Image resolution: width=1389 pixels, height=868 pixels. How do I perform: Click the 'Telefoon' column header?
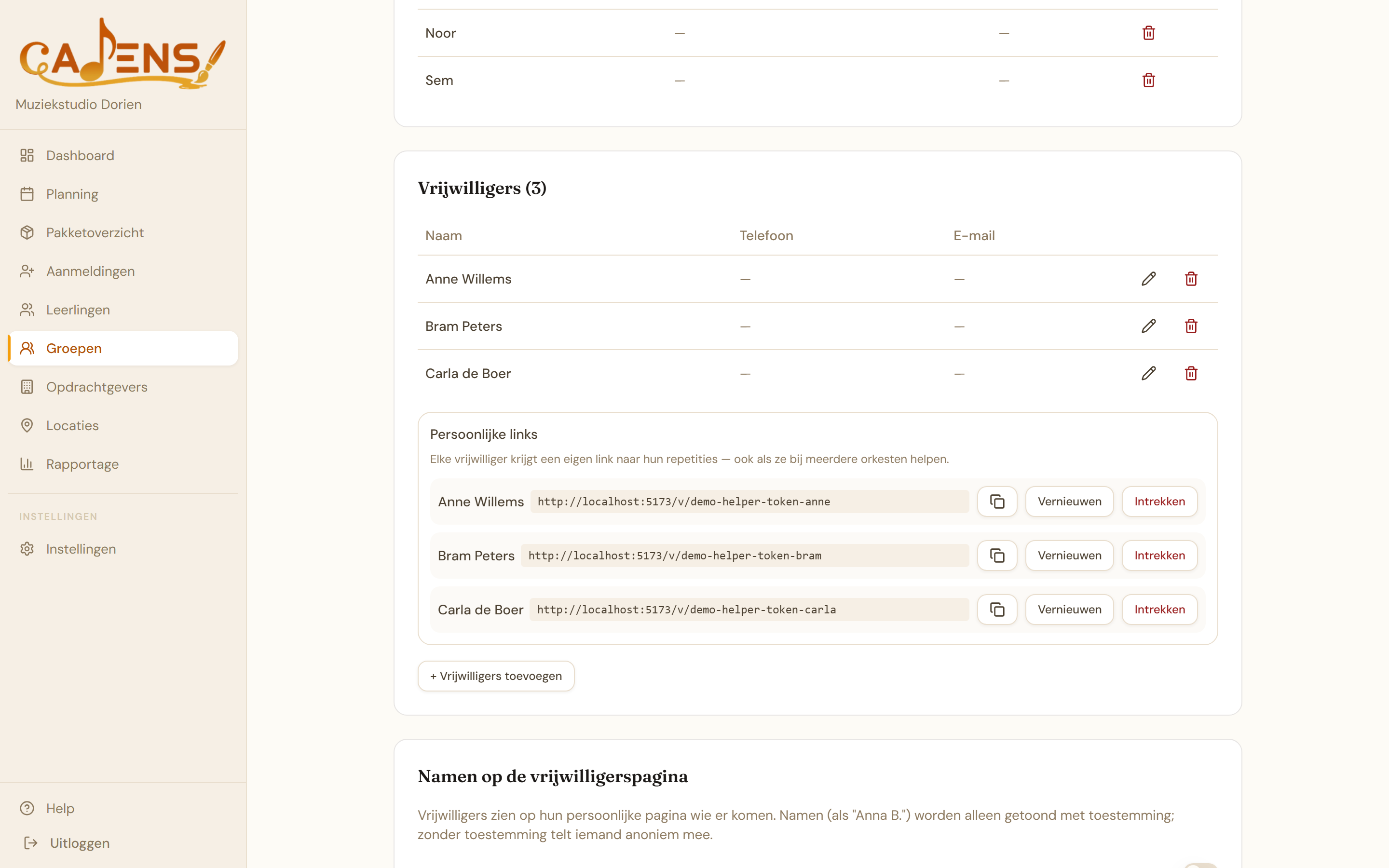point(766,236)
